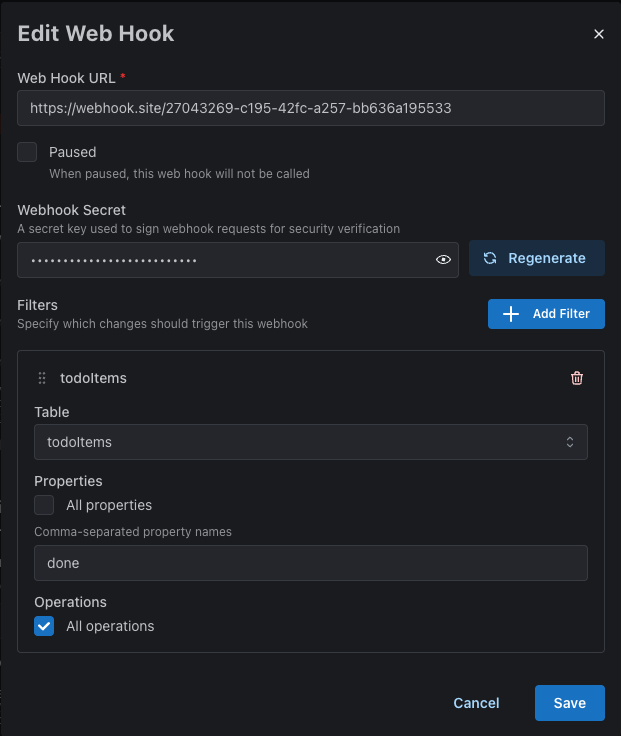Save the web hook changes

pos(569,703)
